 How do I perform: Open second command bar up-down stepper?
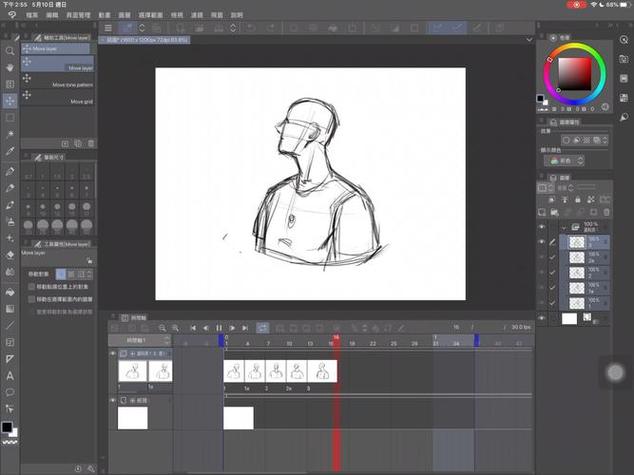click(x=233, y=28)
